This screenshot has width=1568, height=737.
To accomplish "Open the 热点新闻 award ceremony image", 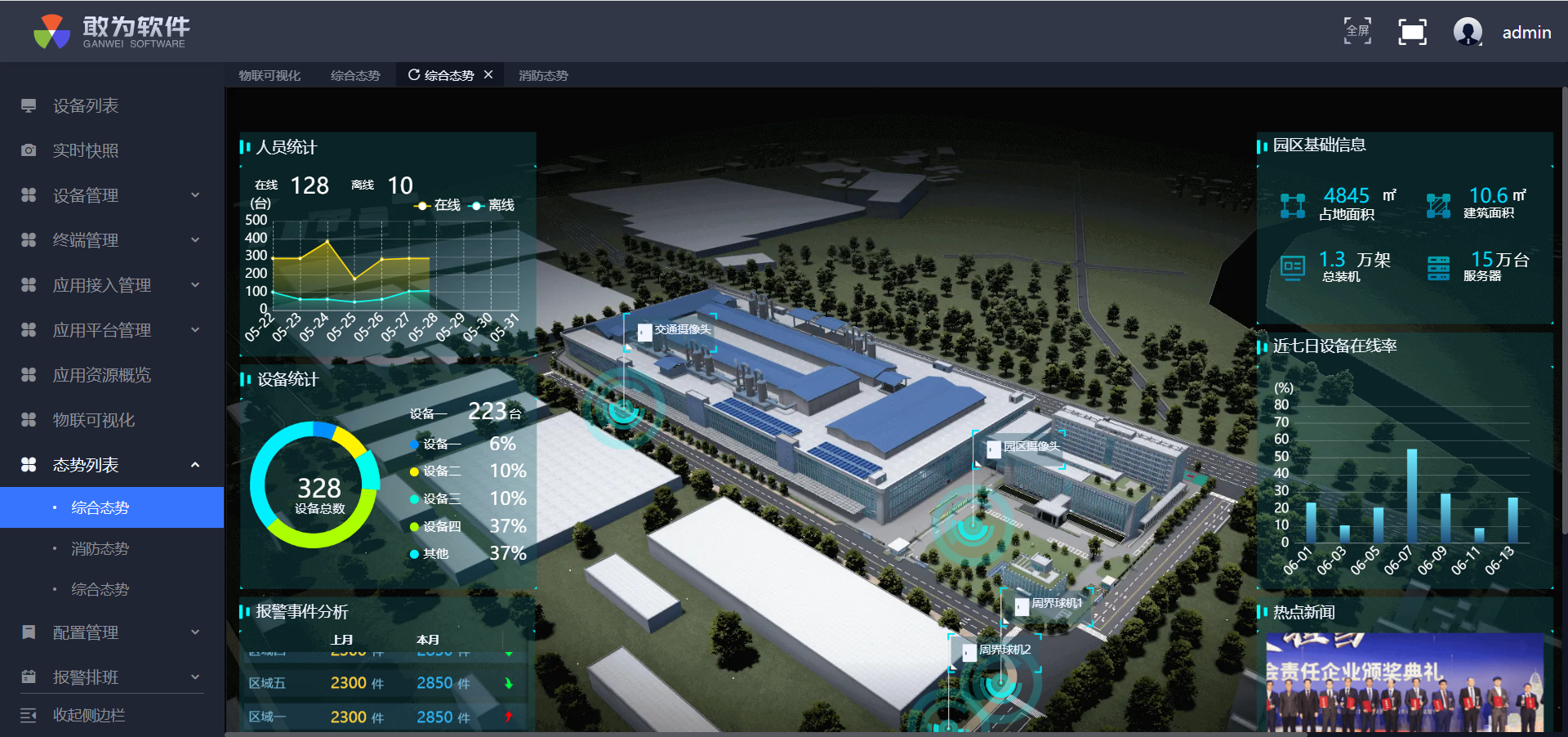I will 1405,683.
